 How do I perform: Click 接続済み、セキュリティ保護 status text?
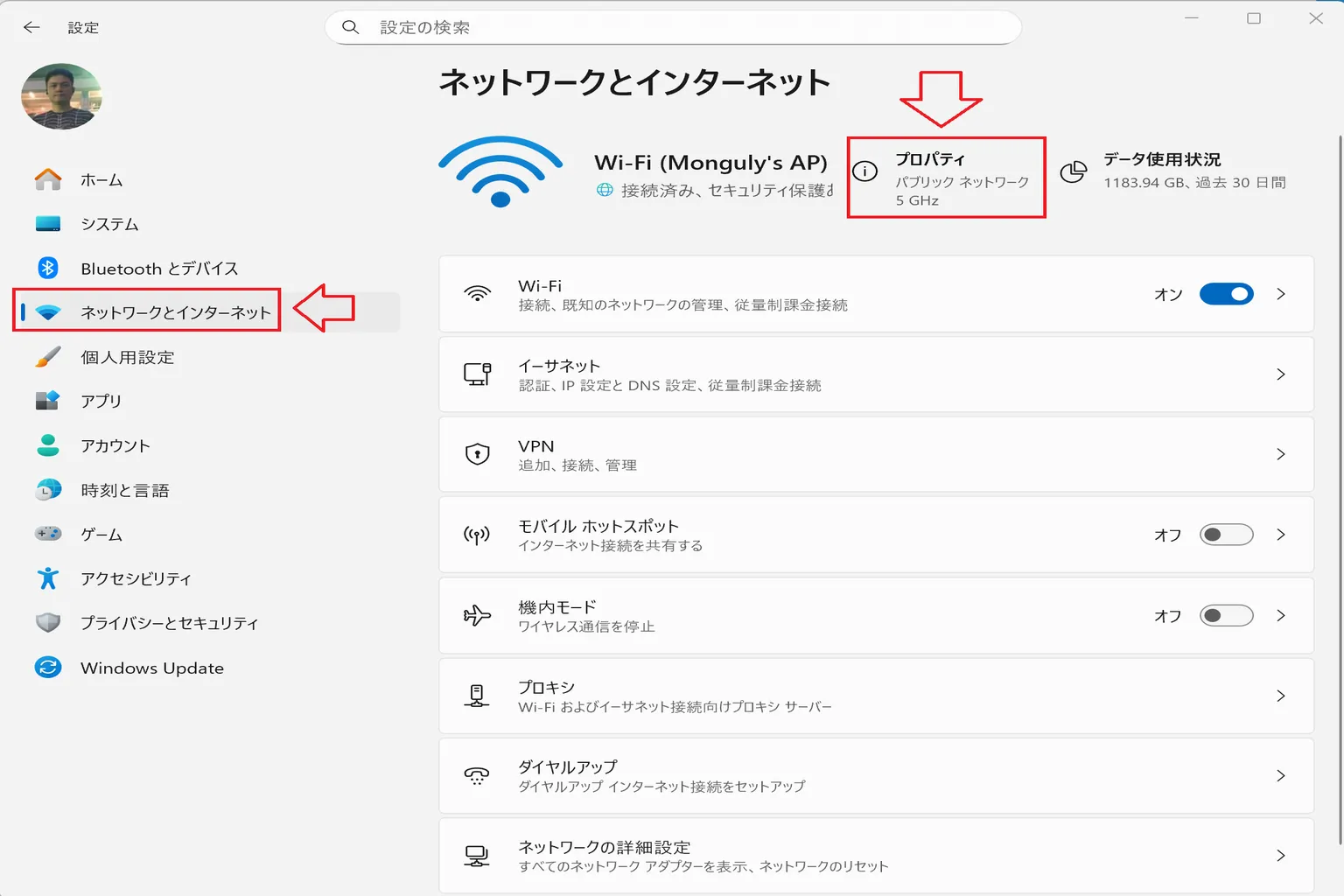point(727,190)
